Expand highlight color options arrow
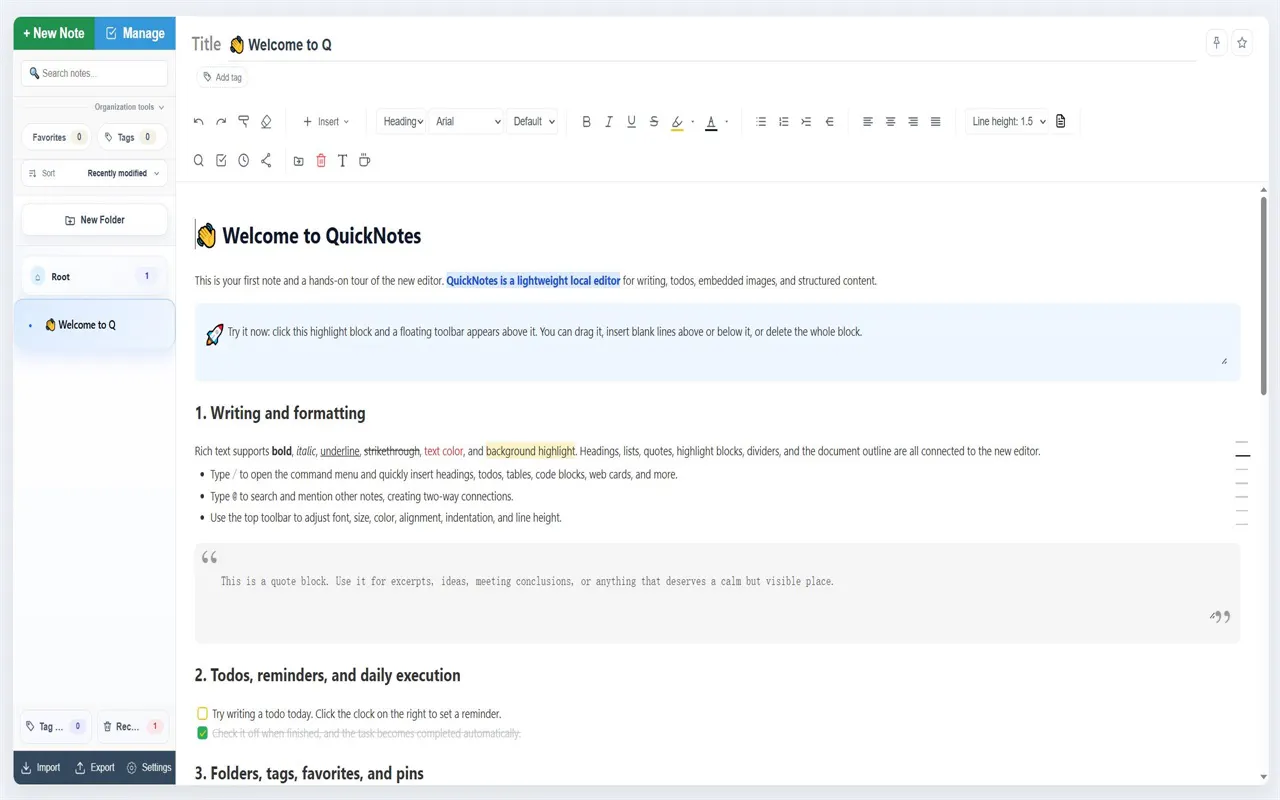 (x=693, y=122)
